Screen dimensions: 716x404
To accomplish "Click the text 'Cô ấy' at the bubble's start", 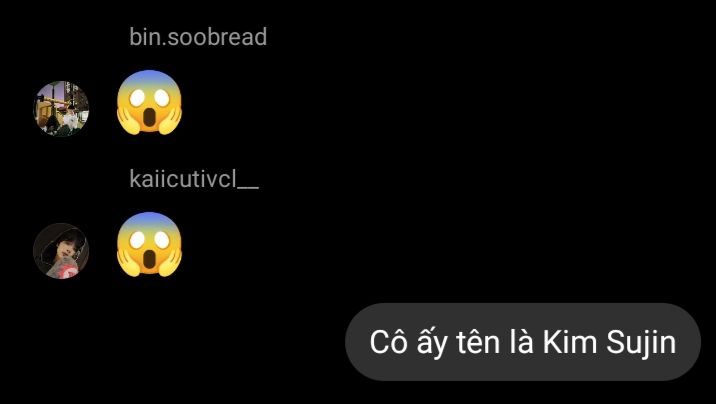I will 408,342.
